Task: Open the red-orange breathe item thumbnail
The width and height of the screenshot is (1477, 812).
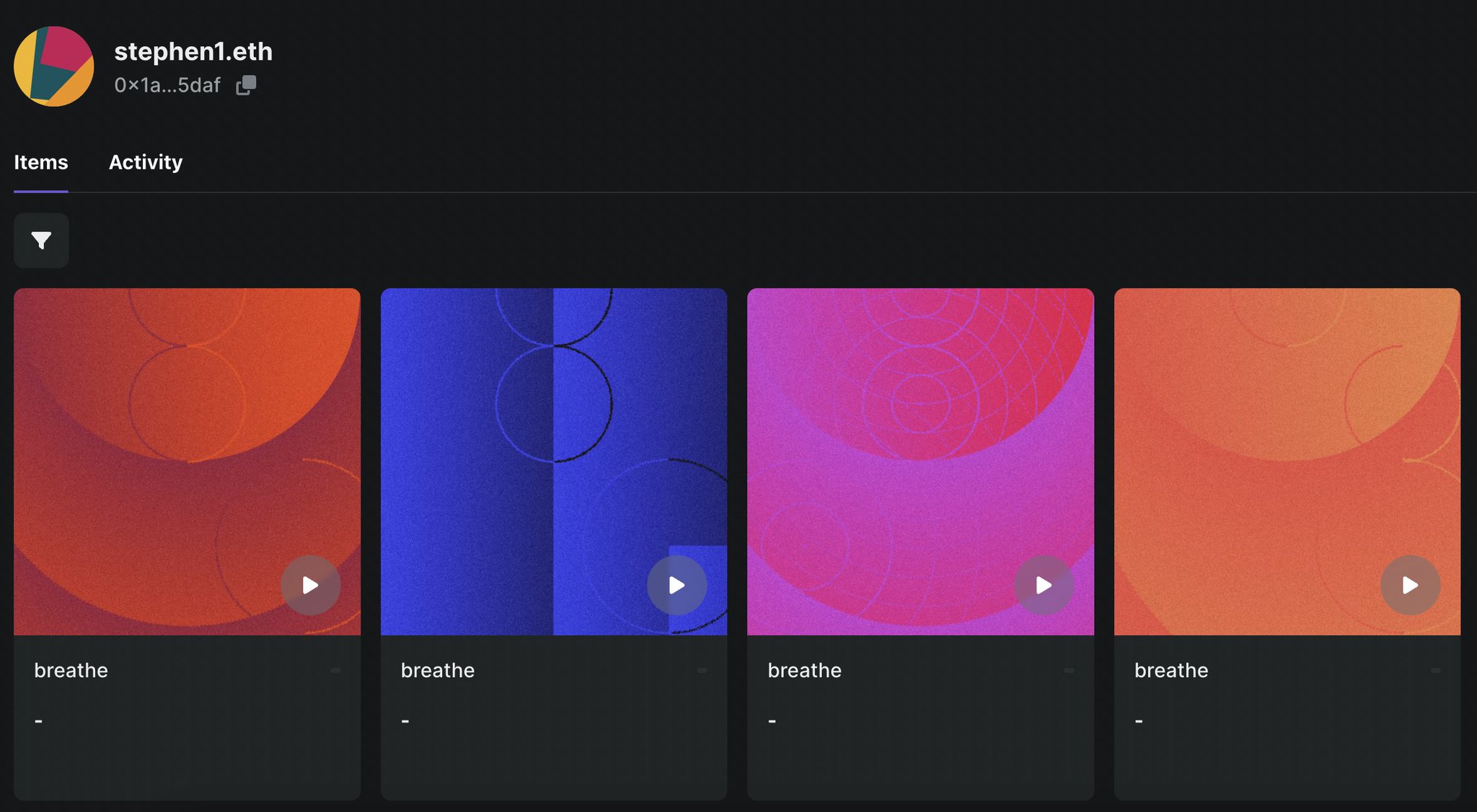Action: (x=187, y=462)
